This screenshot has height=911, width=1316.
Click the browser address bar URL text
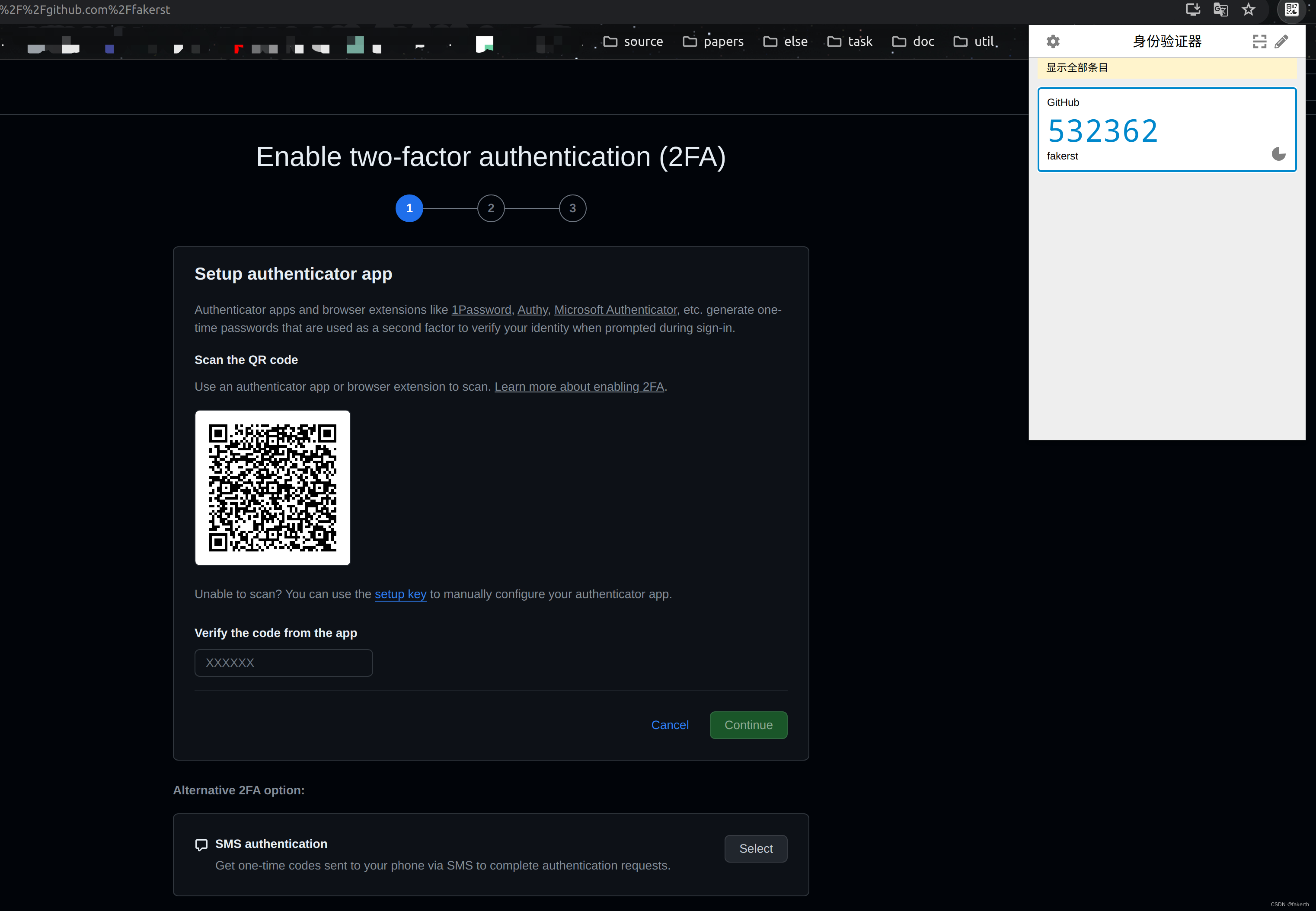[x=85, y=10]
